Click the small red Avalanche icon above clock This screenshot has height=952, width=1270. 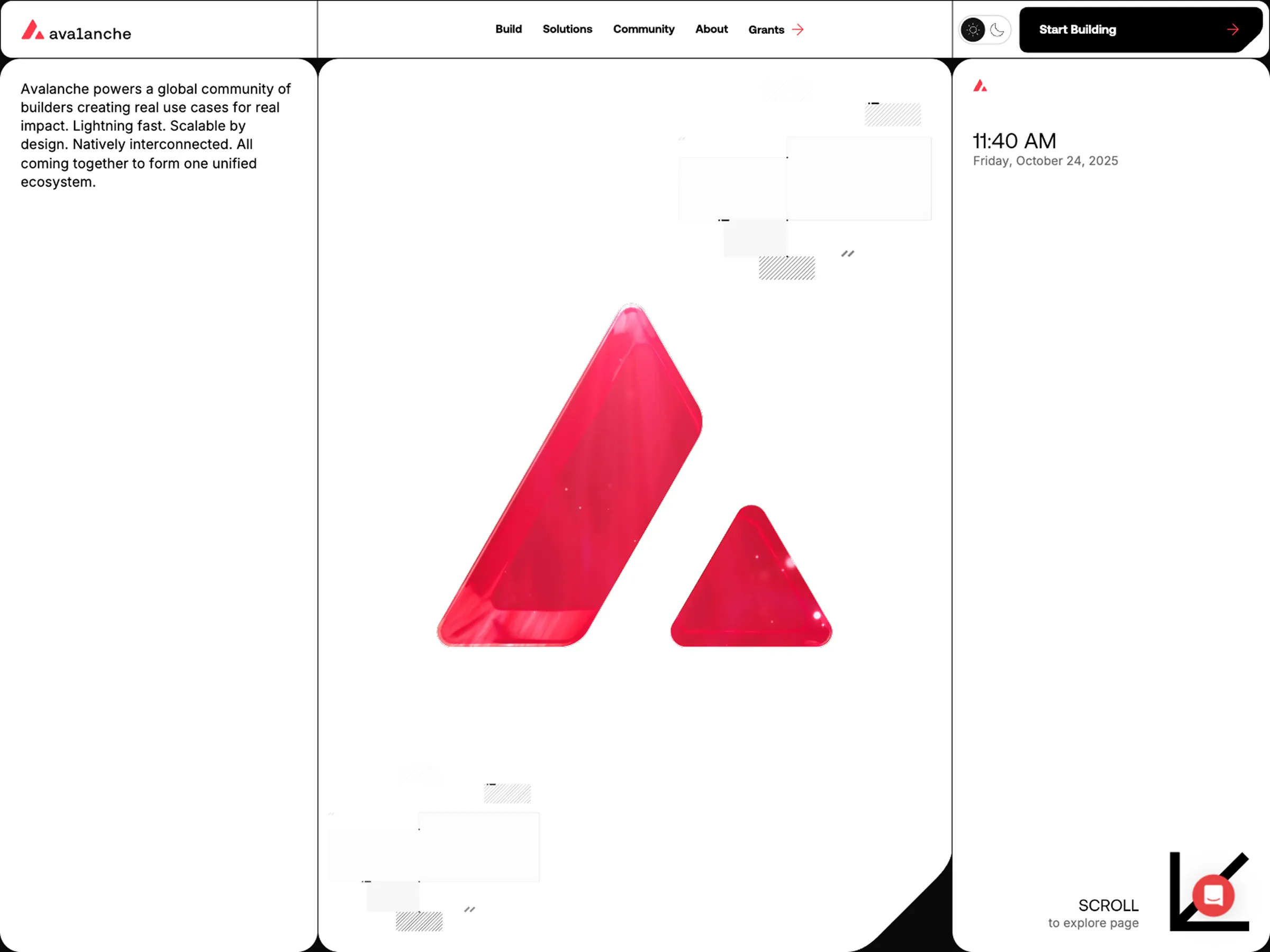point(980,86)
